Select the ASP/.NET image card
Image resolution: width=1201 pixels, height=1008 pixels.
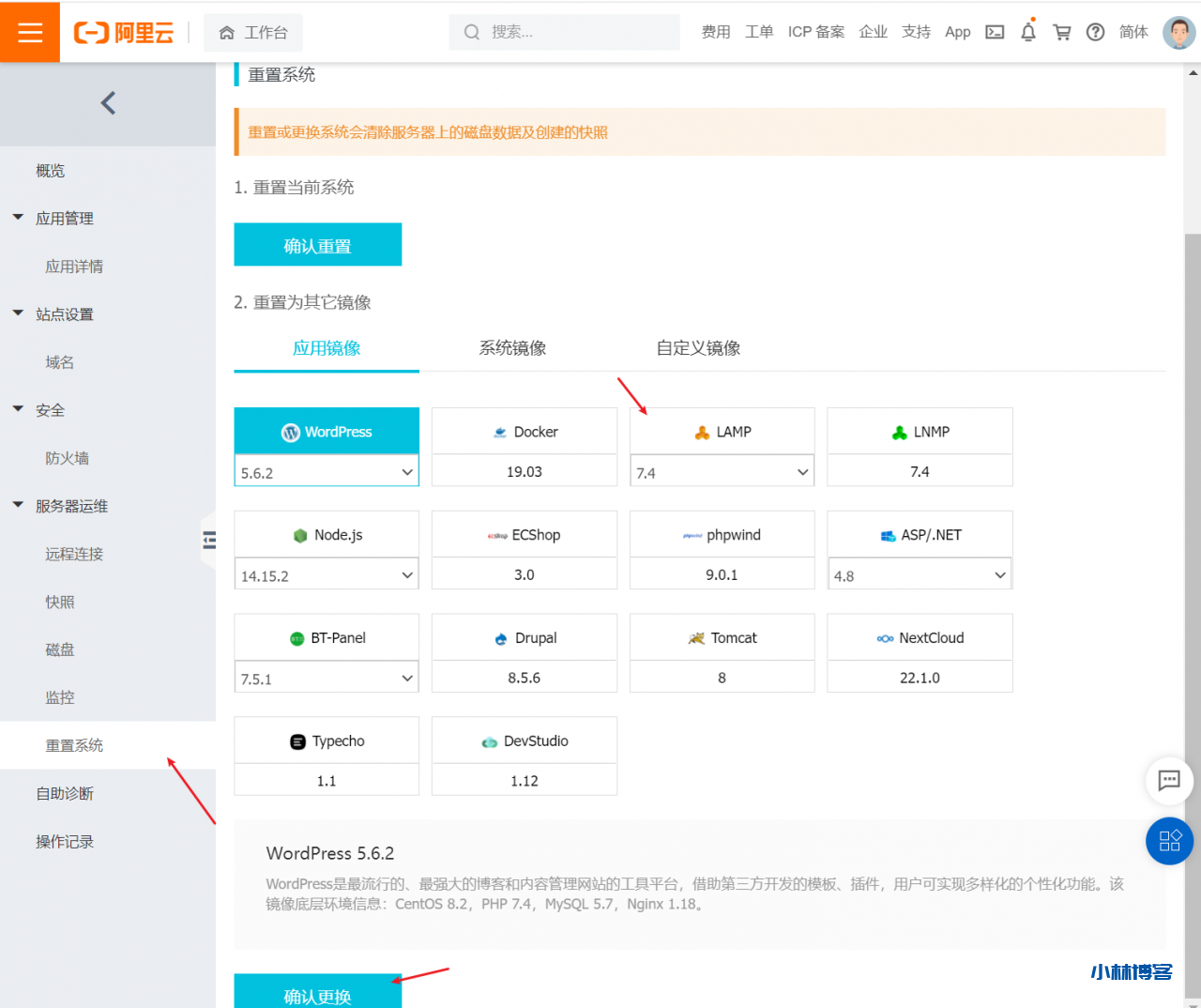point(920,535)
